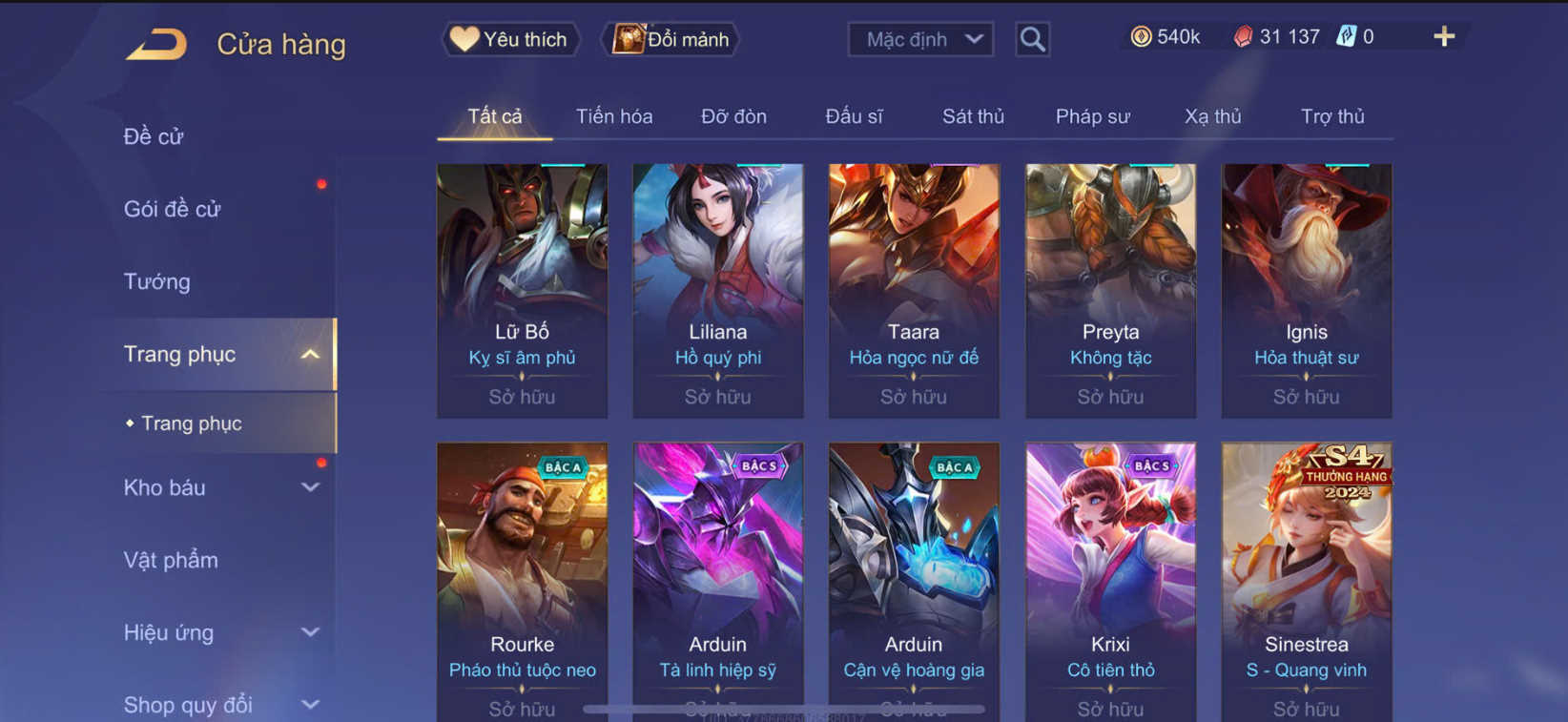Click the gold coin 540k icon

coord(1141,37)
